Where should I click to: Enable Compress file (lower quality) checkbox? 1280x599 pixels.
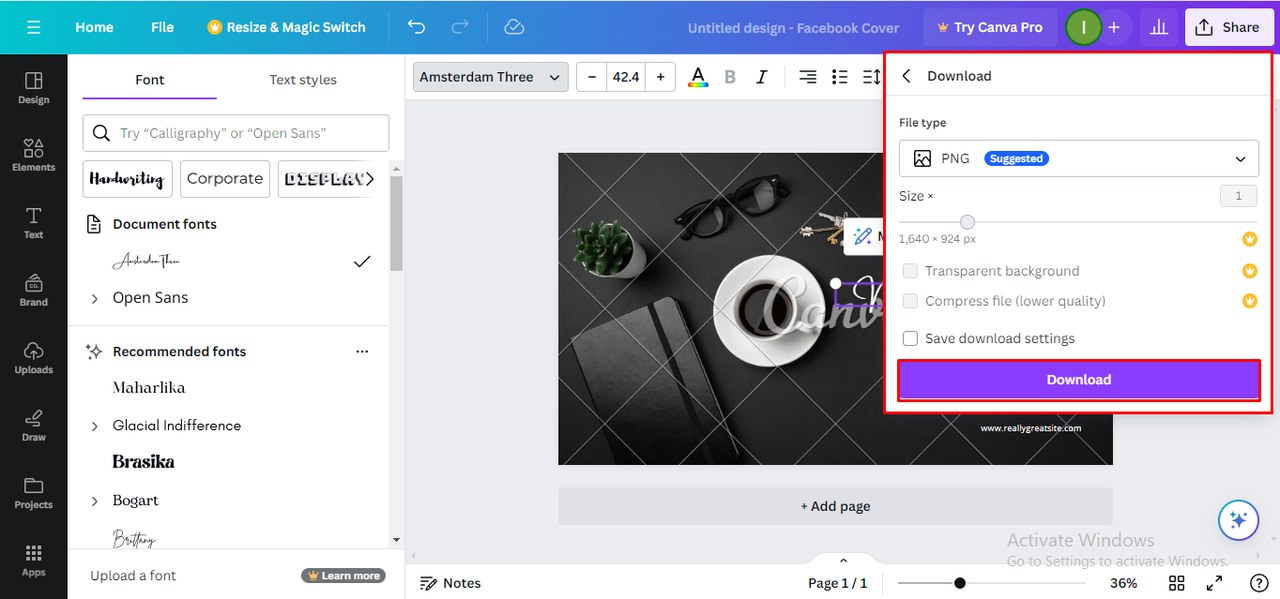(x=910, y=301)
